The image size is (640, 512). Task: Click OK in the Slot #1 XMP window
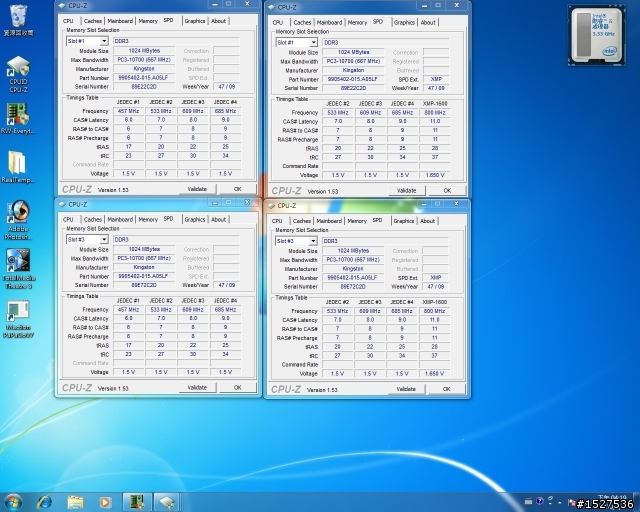tap(447, 191)
